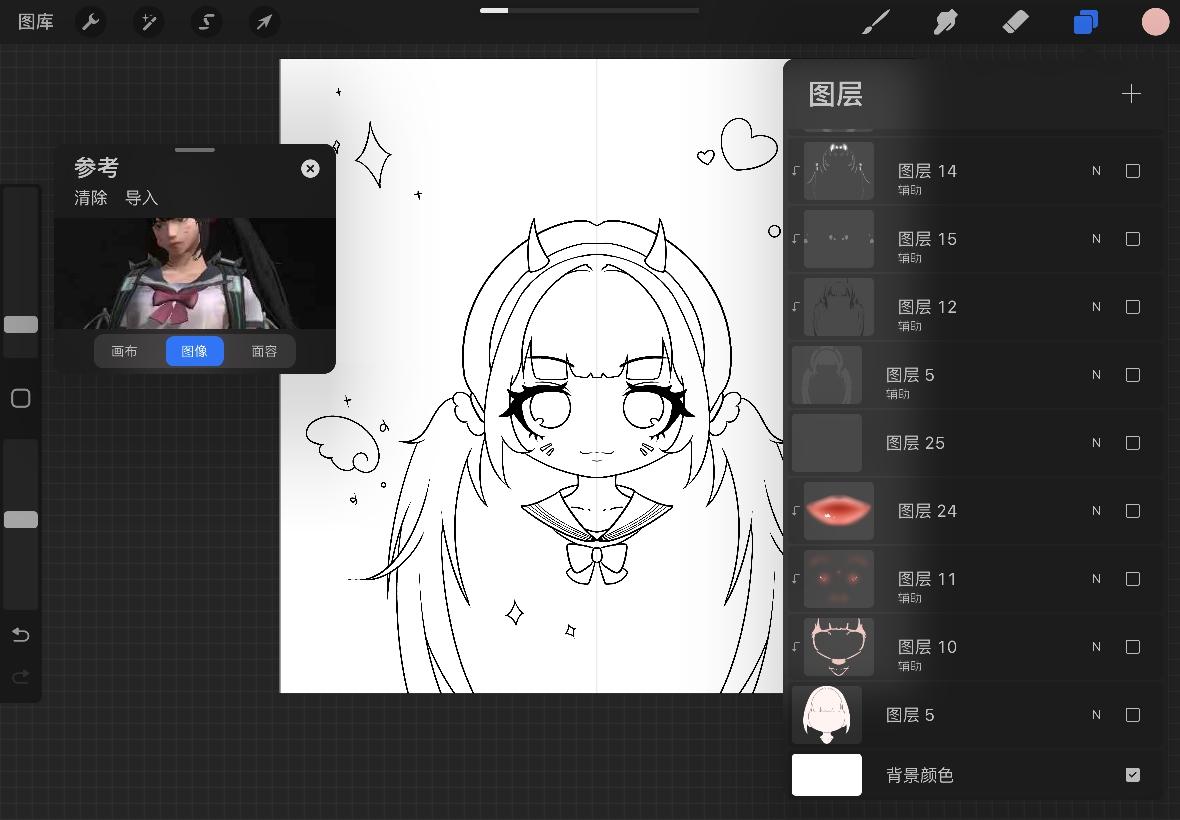The height and width of the screenshot is (820, 1180).
Task: Activate the Selection S-shaped tool
Action: [206, 22]
